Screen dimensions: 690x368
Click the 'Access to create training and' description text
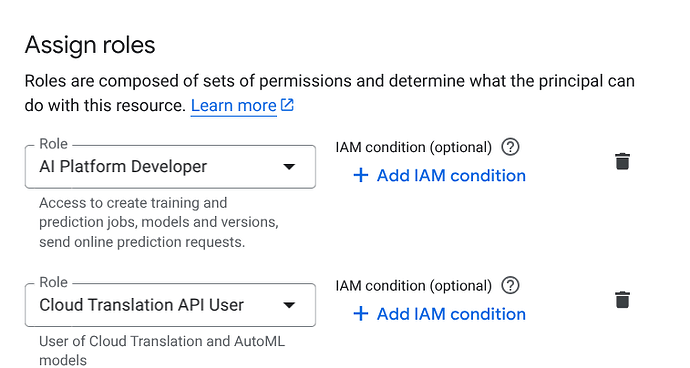(133, 203)
